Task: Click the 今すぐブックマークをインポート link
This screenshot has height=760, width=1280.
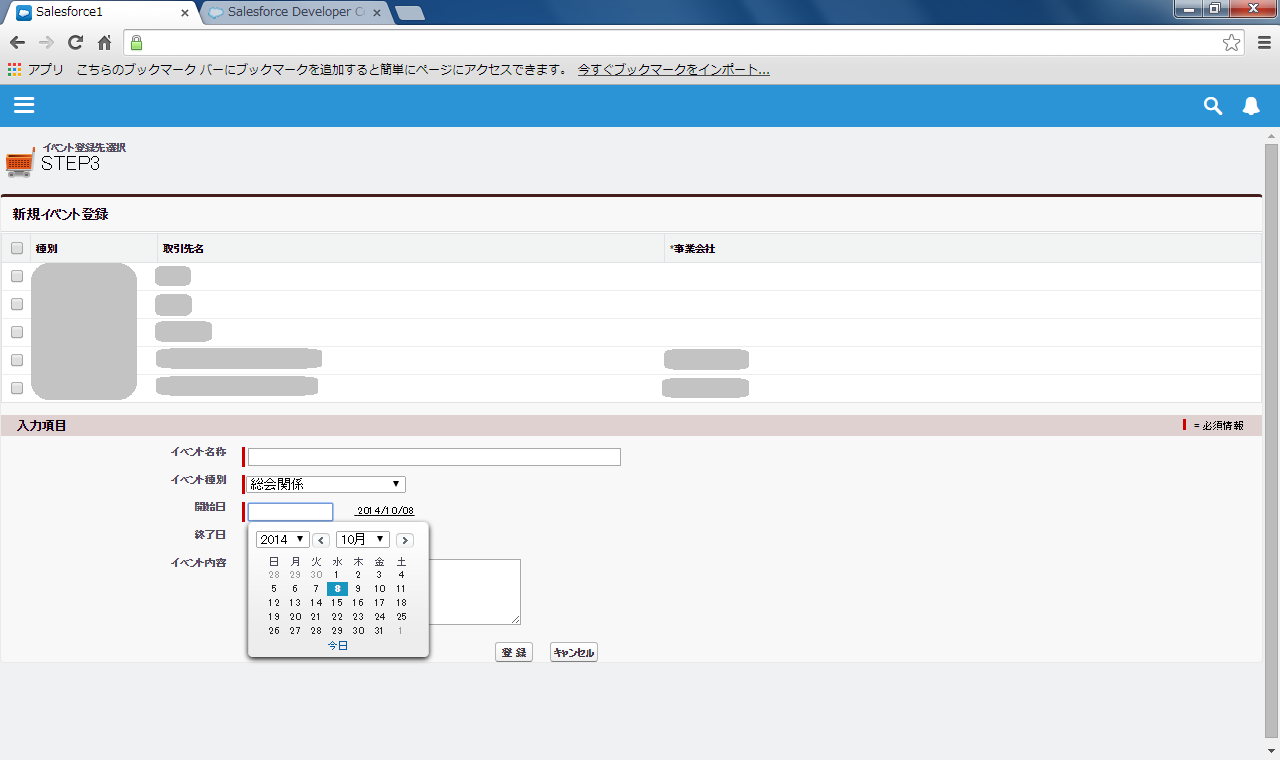Action: pos(674,70)
